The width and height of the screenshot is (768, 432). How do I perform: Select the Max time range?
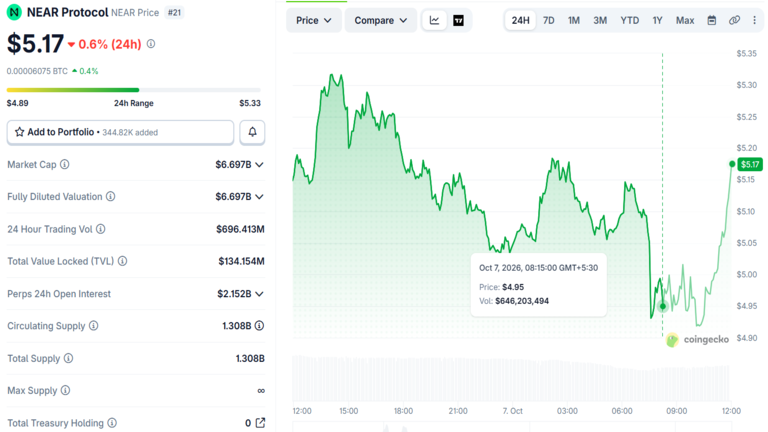[685, 21]
